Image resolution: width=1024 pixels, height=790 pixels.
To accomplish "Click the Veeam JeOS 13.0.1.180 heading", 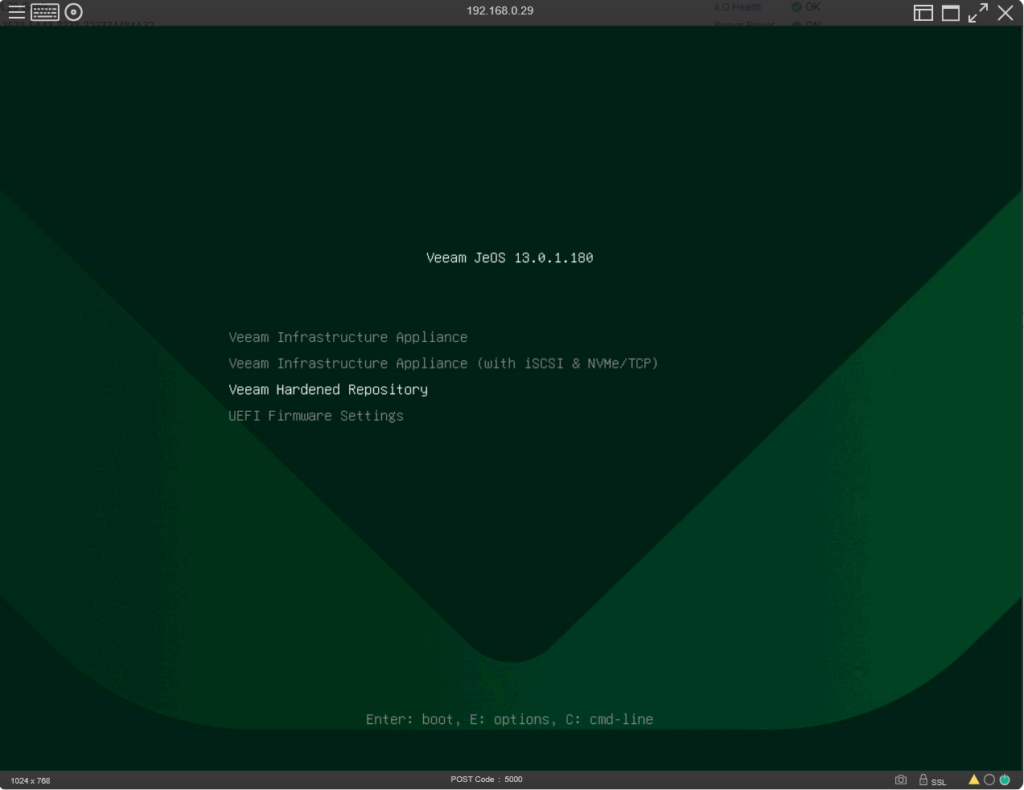I will (x=509, y=258).
